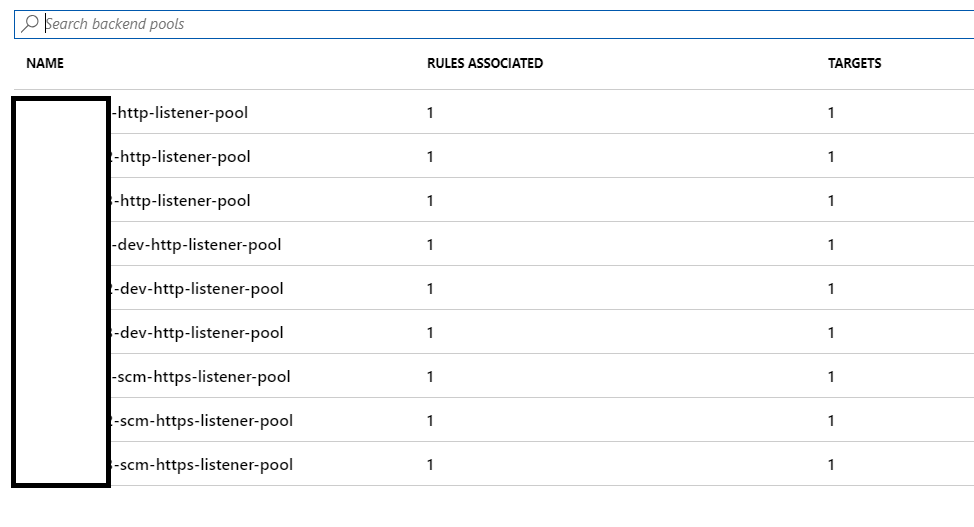Open the last scm-https-listener-pool entry

point(202,465)
